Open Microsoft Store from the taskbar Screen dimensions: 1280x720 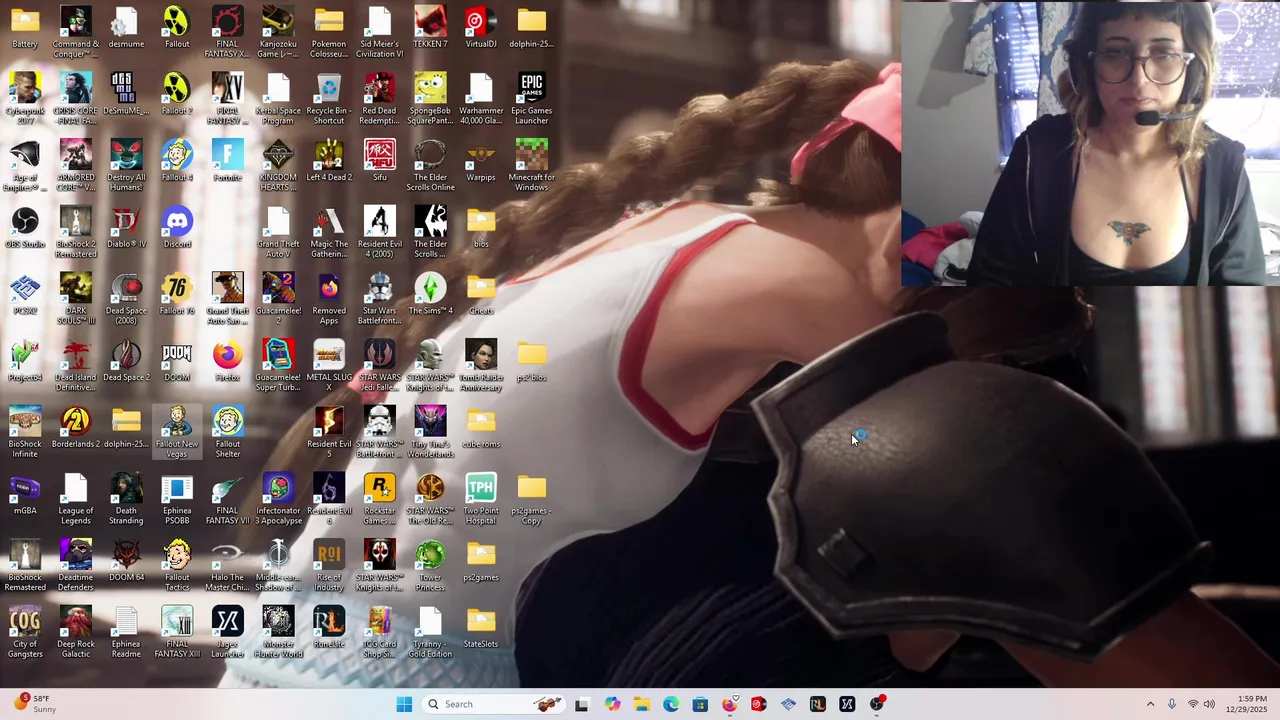tap(700, 704)
